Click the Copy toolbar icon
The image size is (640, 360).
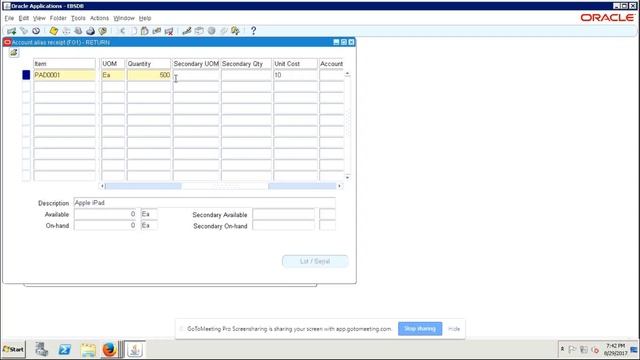pyautogui.click(x=133, y=31)
